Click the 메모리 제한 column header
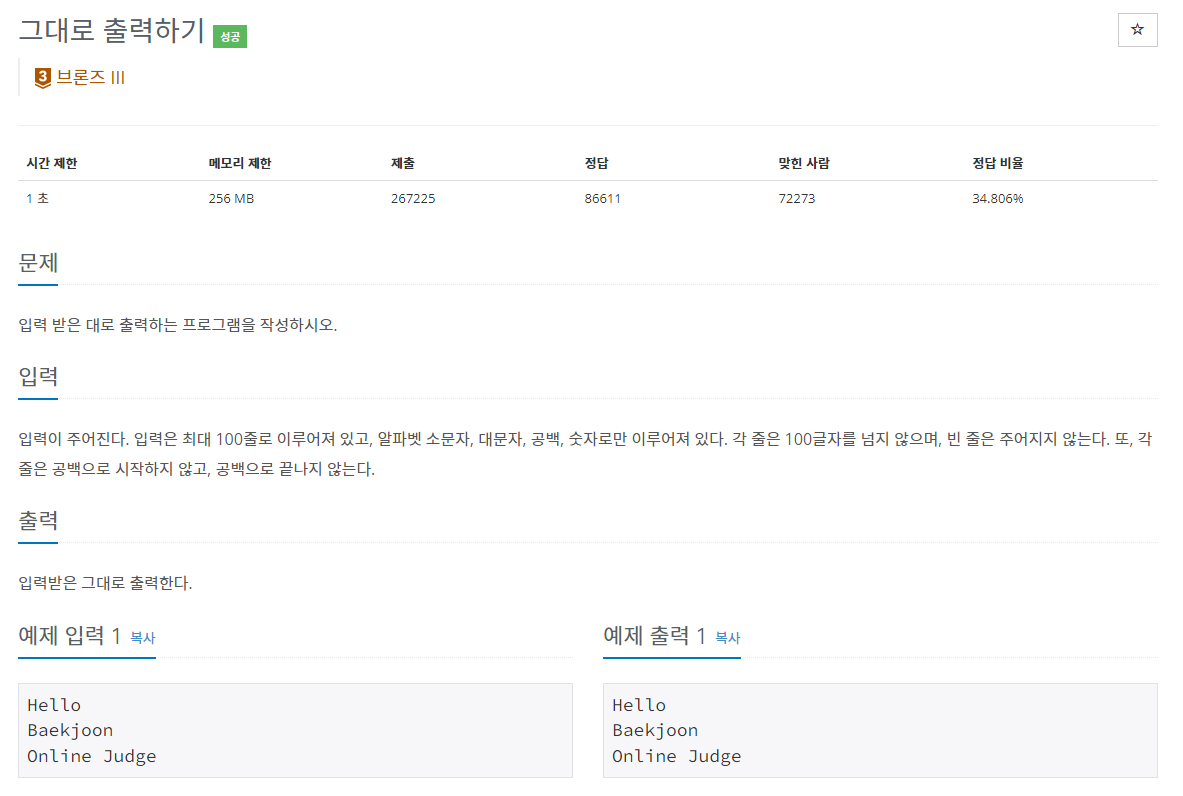The image size is (1183, 796). (240, 163)
